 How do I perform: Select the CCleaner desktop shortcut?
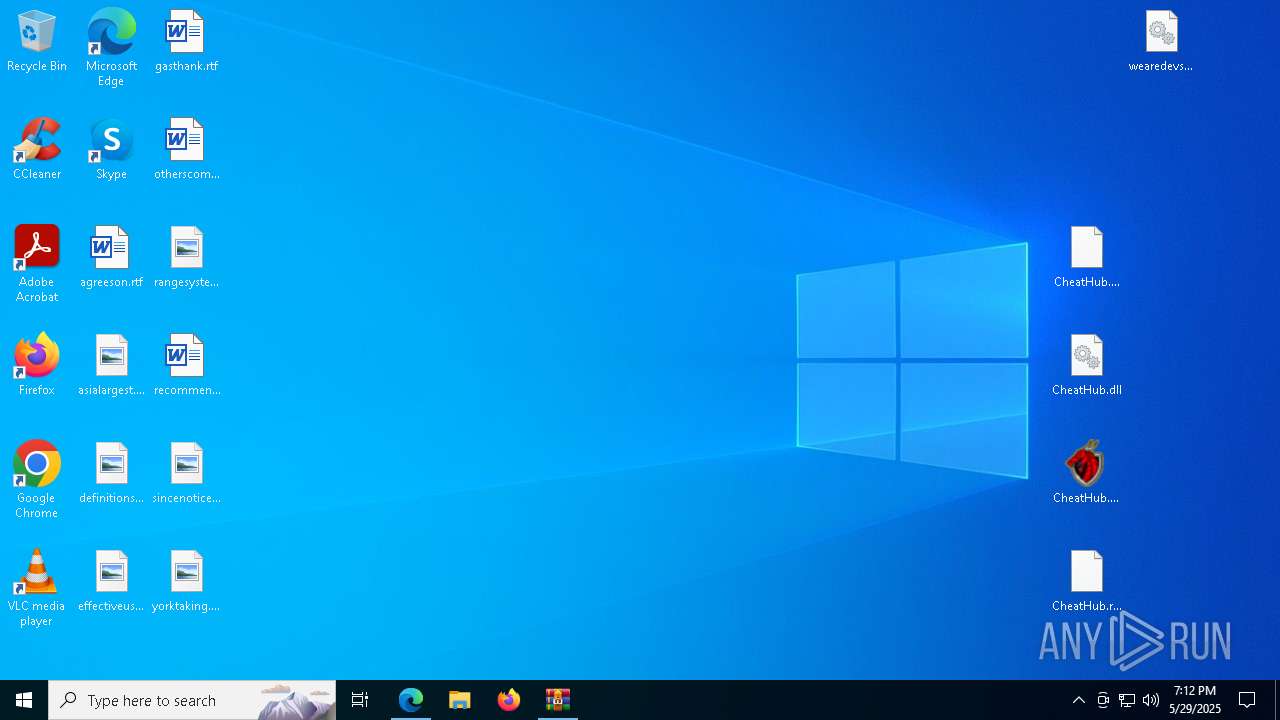coord(37,150)
